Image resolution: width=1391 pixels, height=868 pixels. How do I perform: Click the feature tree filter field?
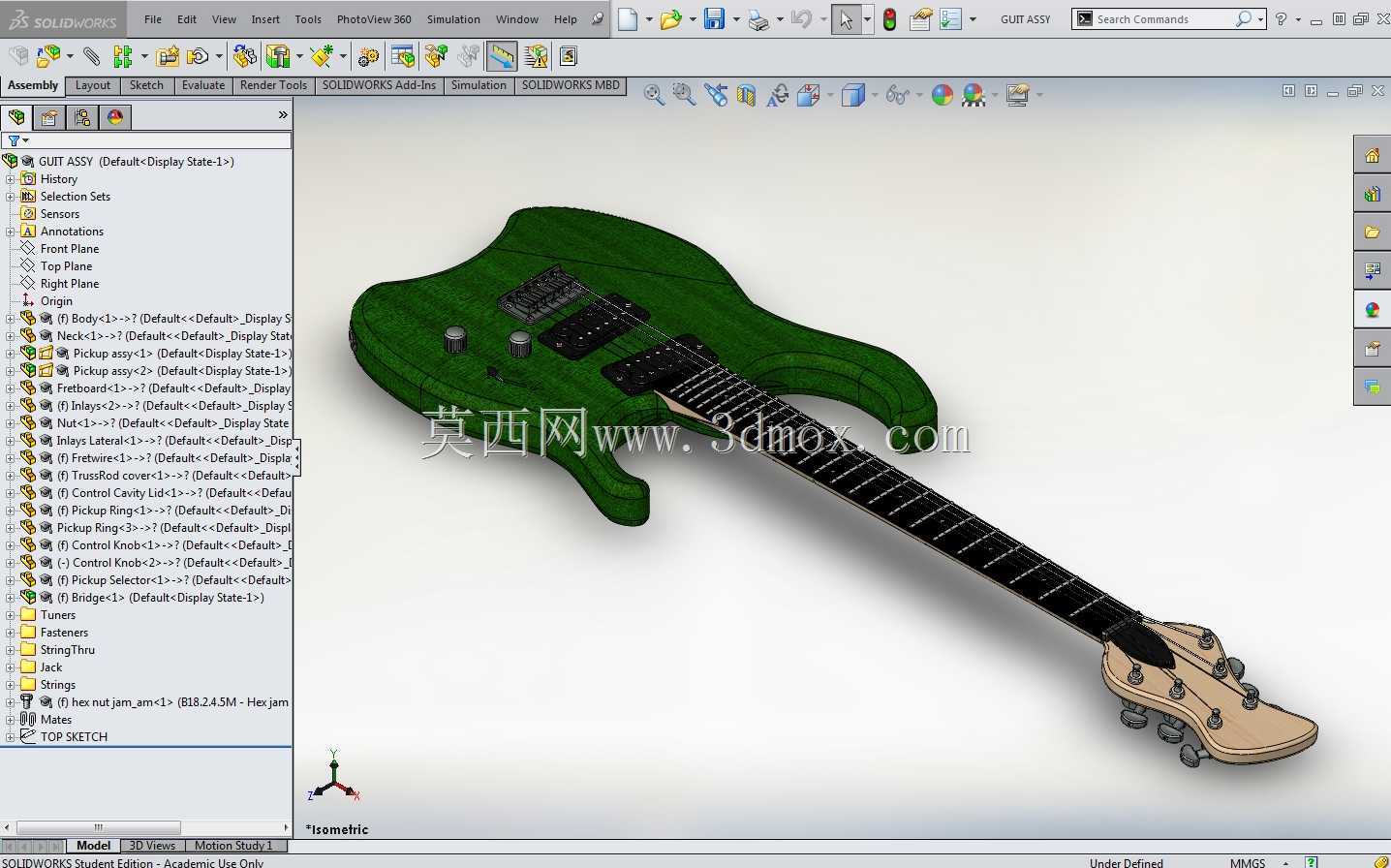pos(147,140)
